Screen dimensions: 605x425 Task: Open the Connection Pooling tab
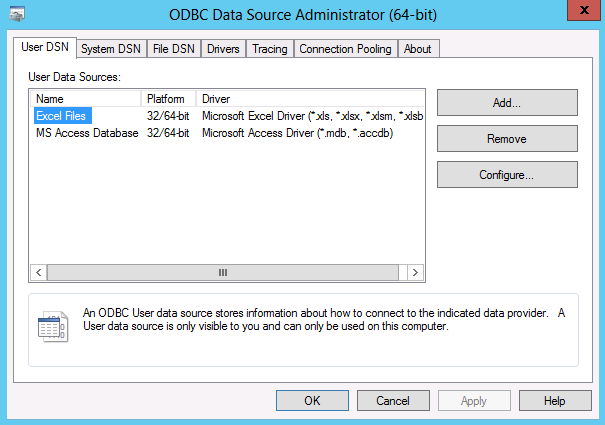(346, 49)
